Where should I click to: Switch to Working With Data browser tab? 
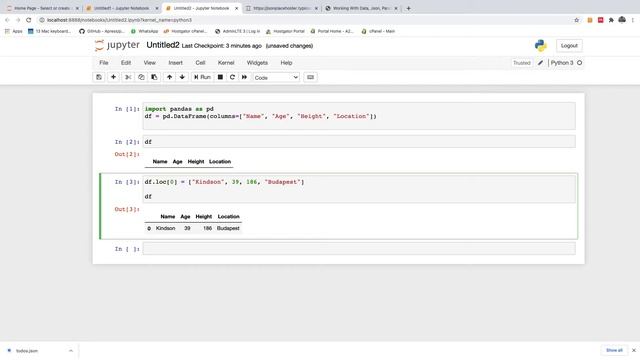(361, 8)
